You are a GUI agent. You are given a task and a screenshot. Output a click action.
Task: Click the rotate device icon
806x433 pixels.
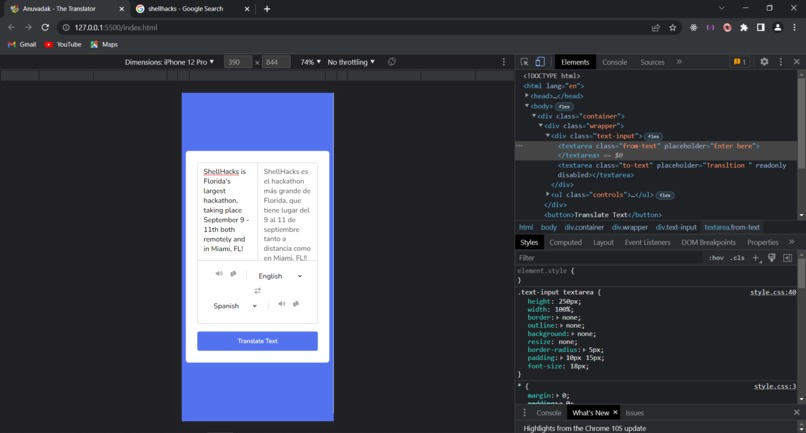[x=392, y=62]
